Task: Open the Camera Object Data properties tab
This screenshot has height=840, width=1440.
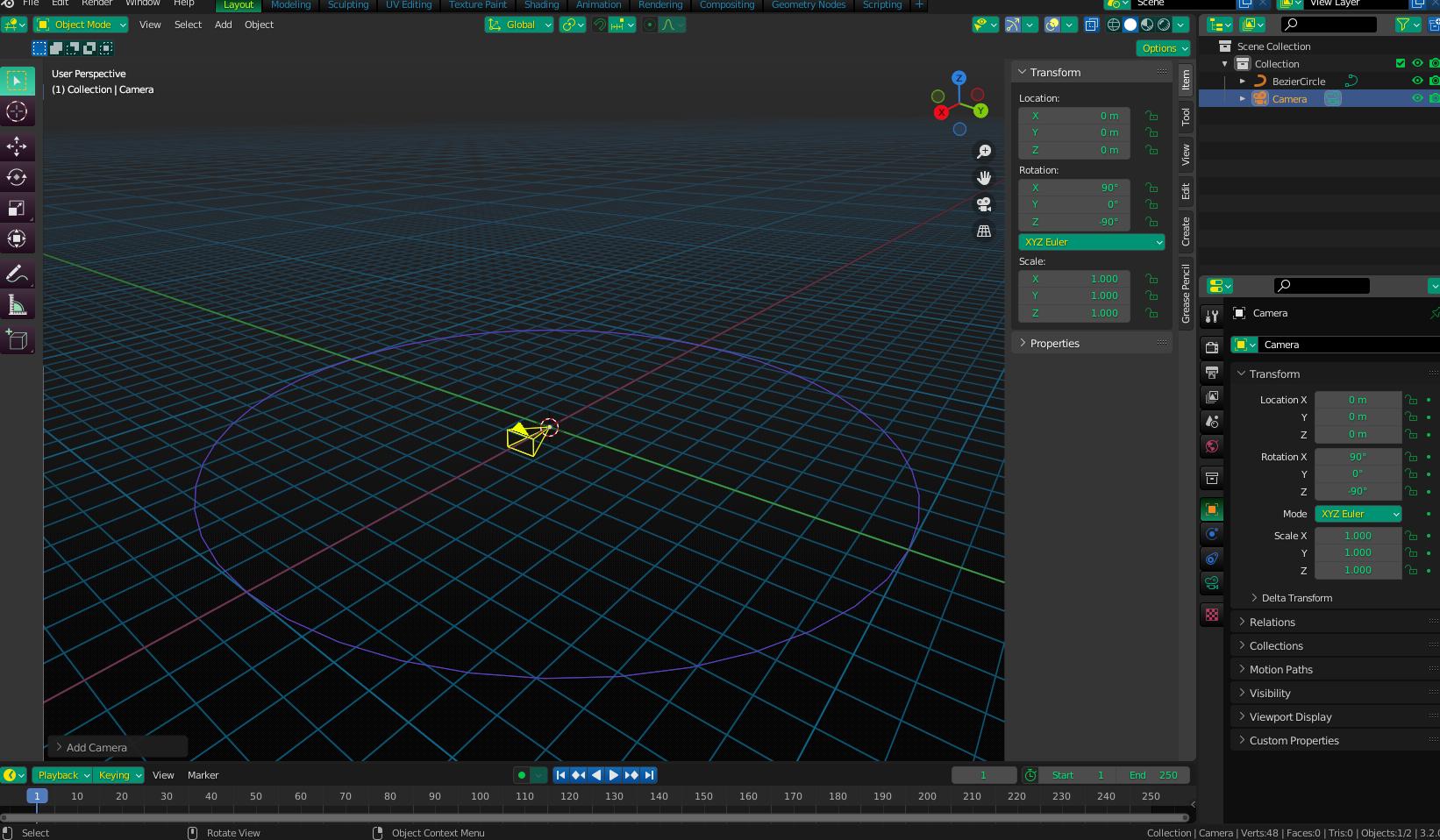Action: point(1212,583)
